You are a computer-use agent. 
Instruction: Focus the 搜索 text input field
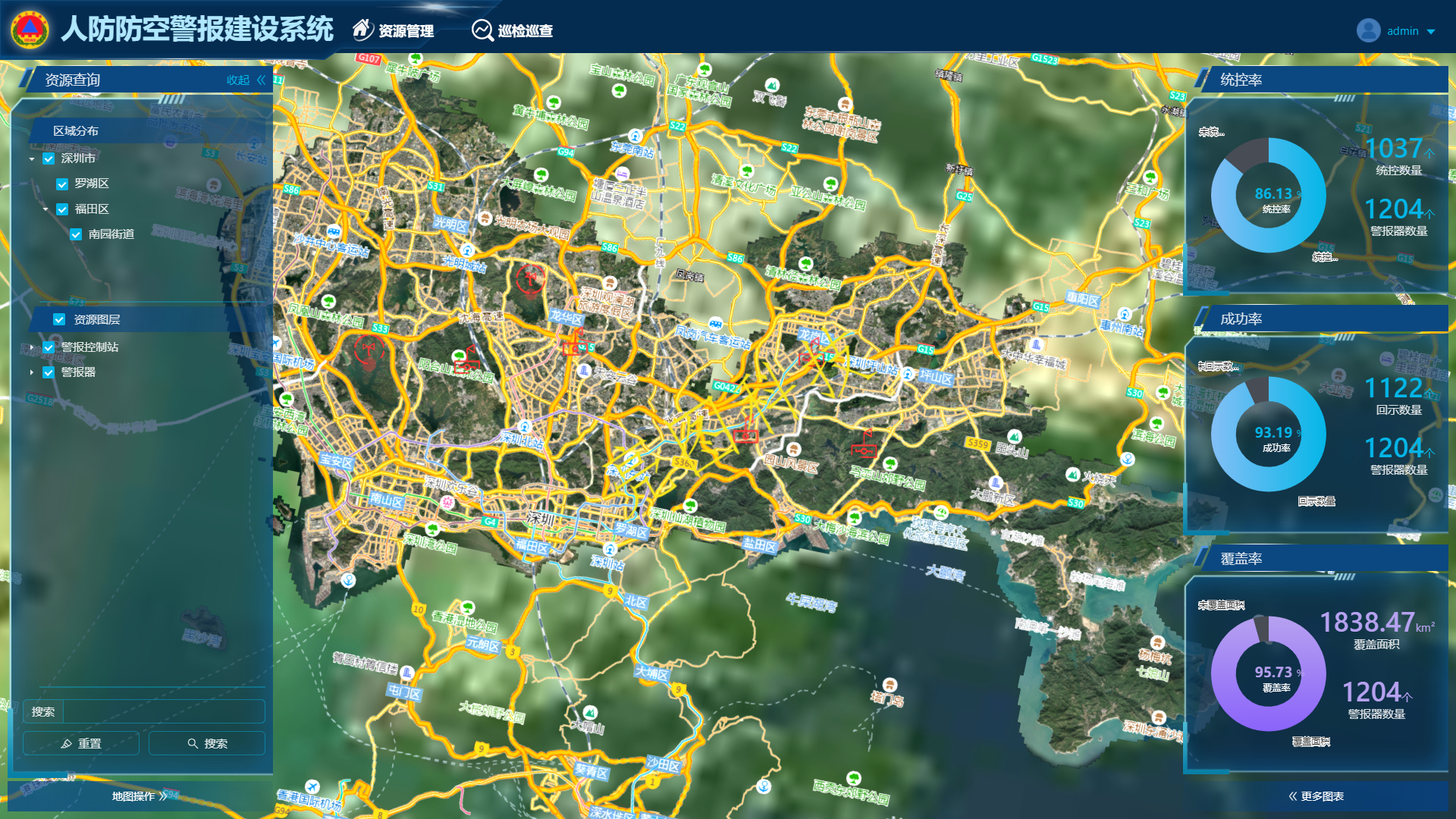[163, 712]
